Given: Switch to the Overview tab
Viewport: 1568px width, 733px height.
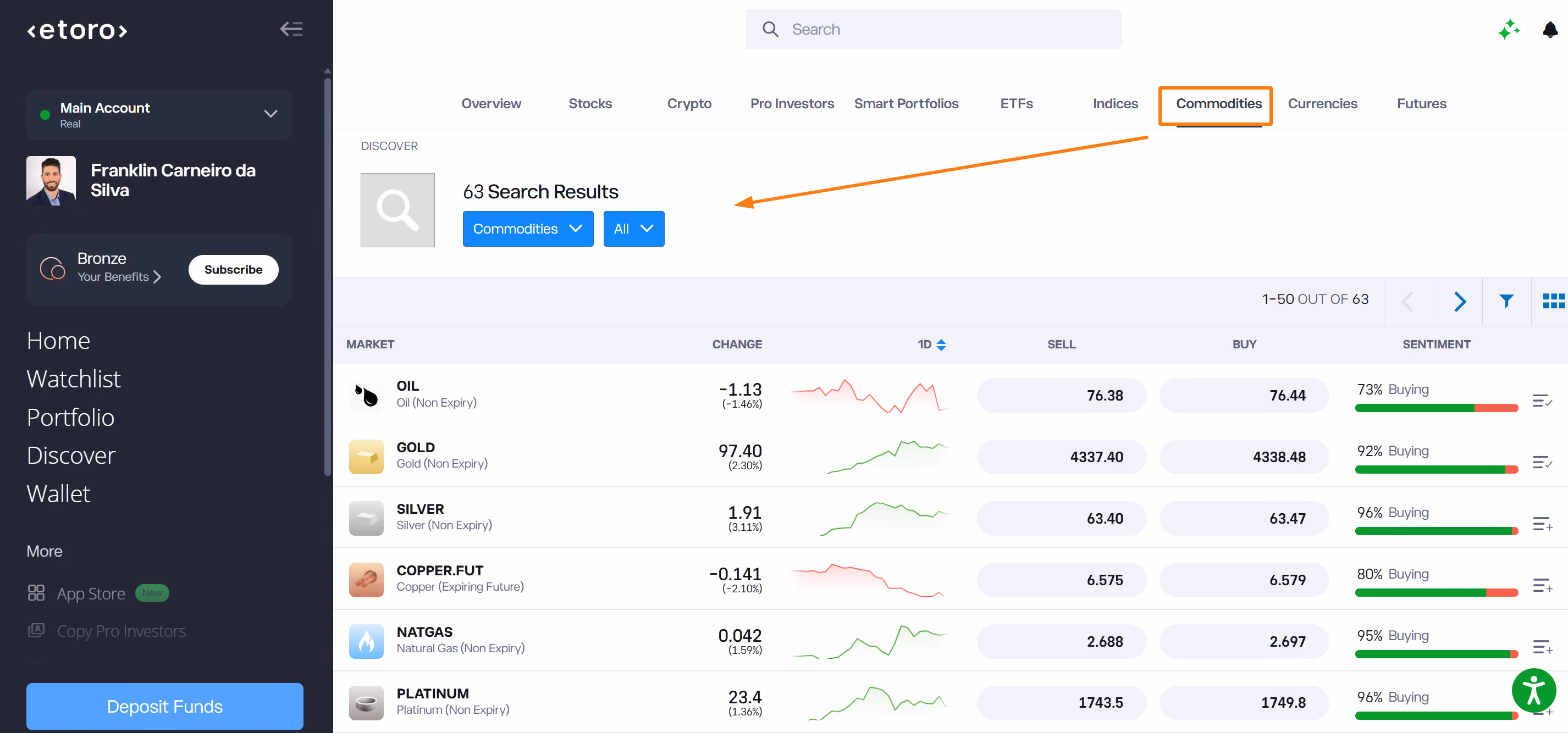Looking at the screenshot, I should 491,103.
